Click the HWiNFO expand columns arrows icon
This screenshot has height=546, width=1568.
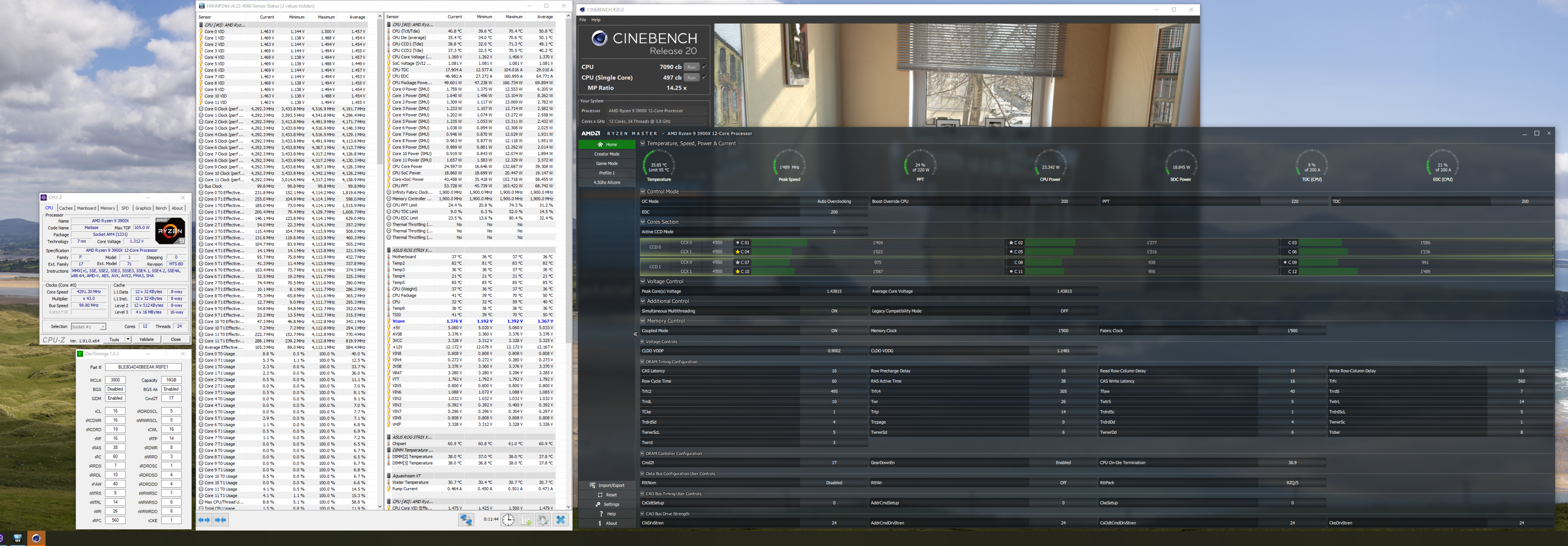click(x=204, y=520)
